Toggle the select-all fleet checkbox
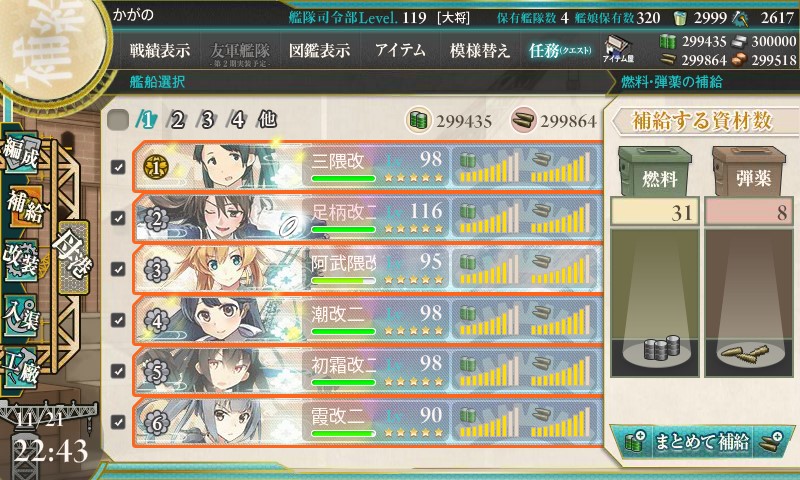Screen dimensions: 800x480 pos(118,120)
